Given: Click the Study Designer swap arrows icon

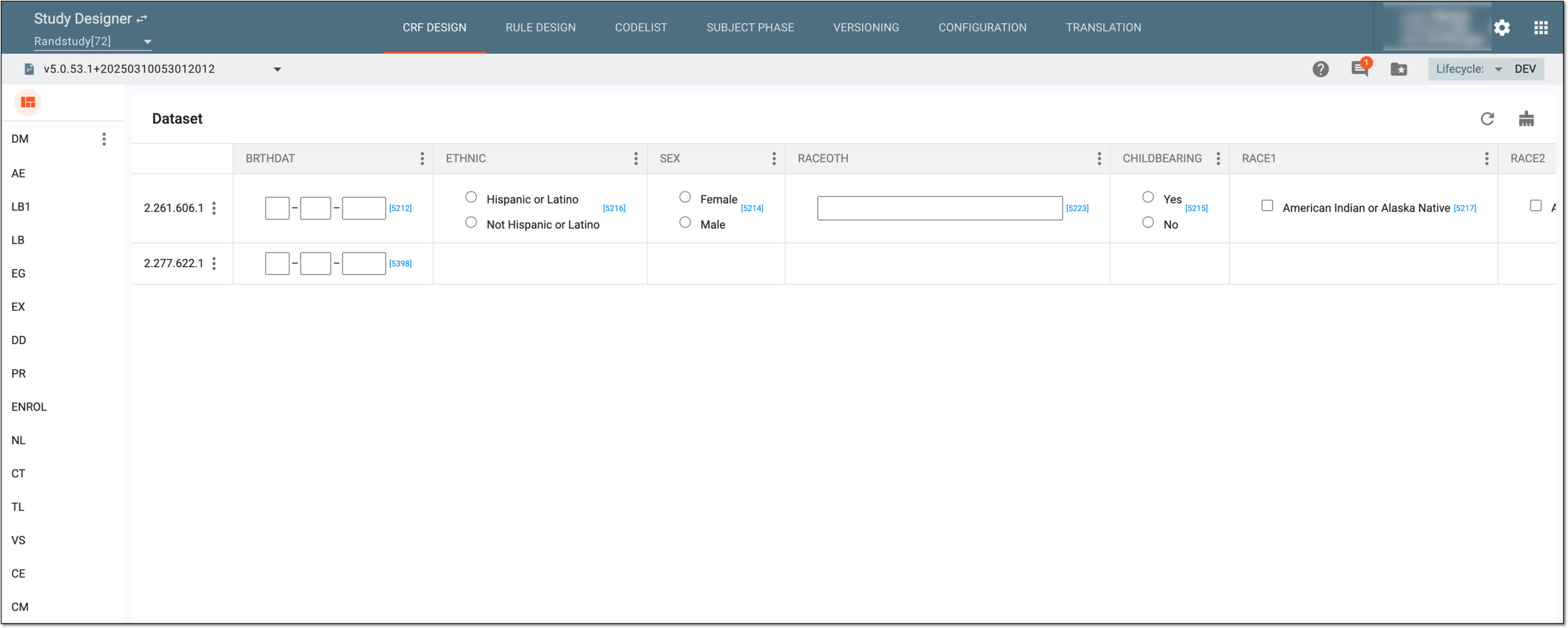Looking at the screenshot, I should (142, 19).
